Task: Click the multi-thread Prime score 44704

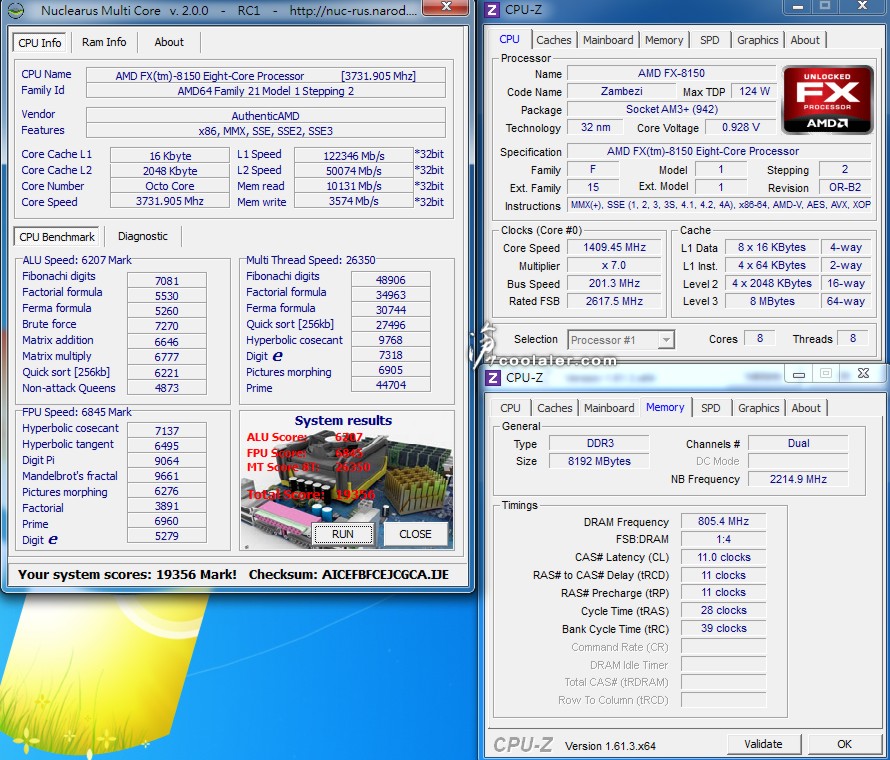Action: coord(391,385)
